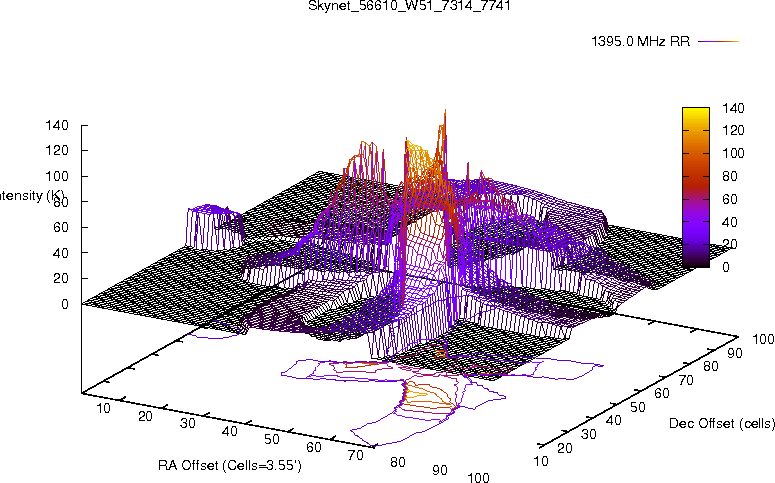
Task: Select the 0 label on the color bar
Action: click(x=726, y=267)
